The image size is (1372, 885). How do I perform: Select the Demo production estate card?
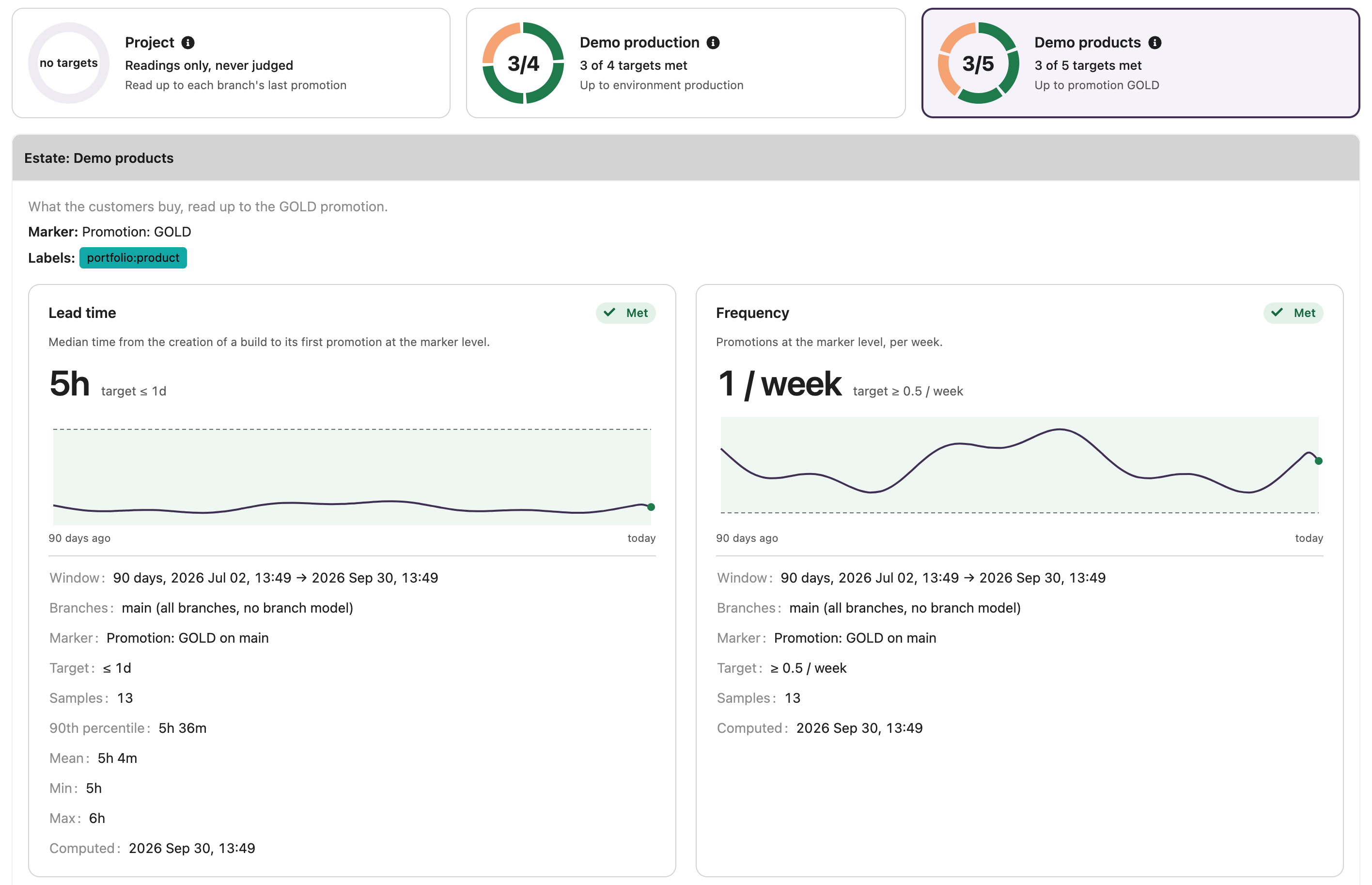coord(686,63)
